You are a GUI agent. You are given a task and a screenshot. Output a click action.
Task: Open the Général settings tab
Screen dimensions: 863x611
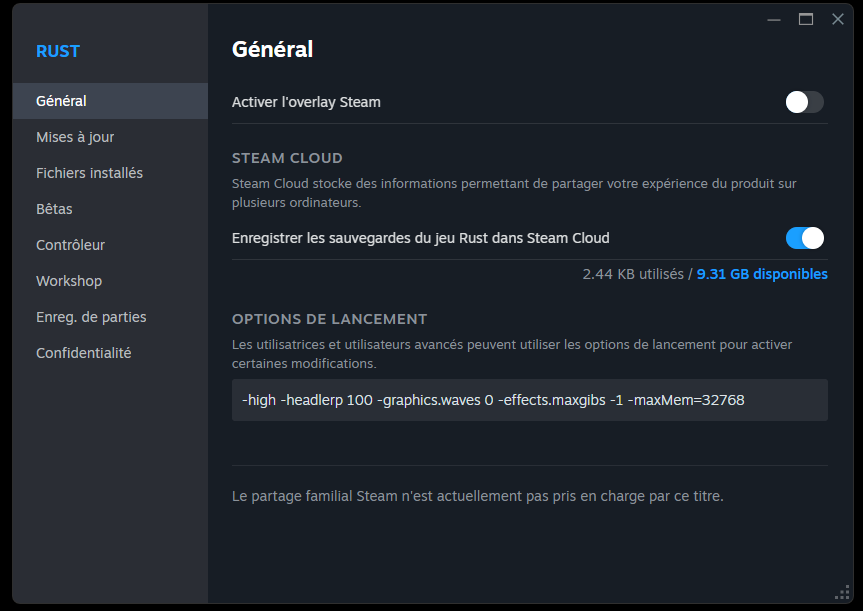point(61,101)
